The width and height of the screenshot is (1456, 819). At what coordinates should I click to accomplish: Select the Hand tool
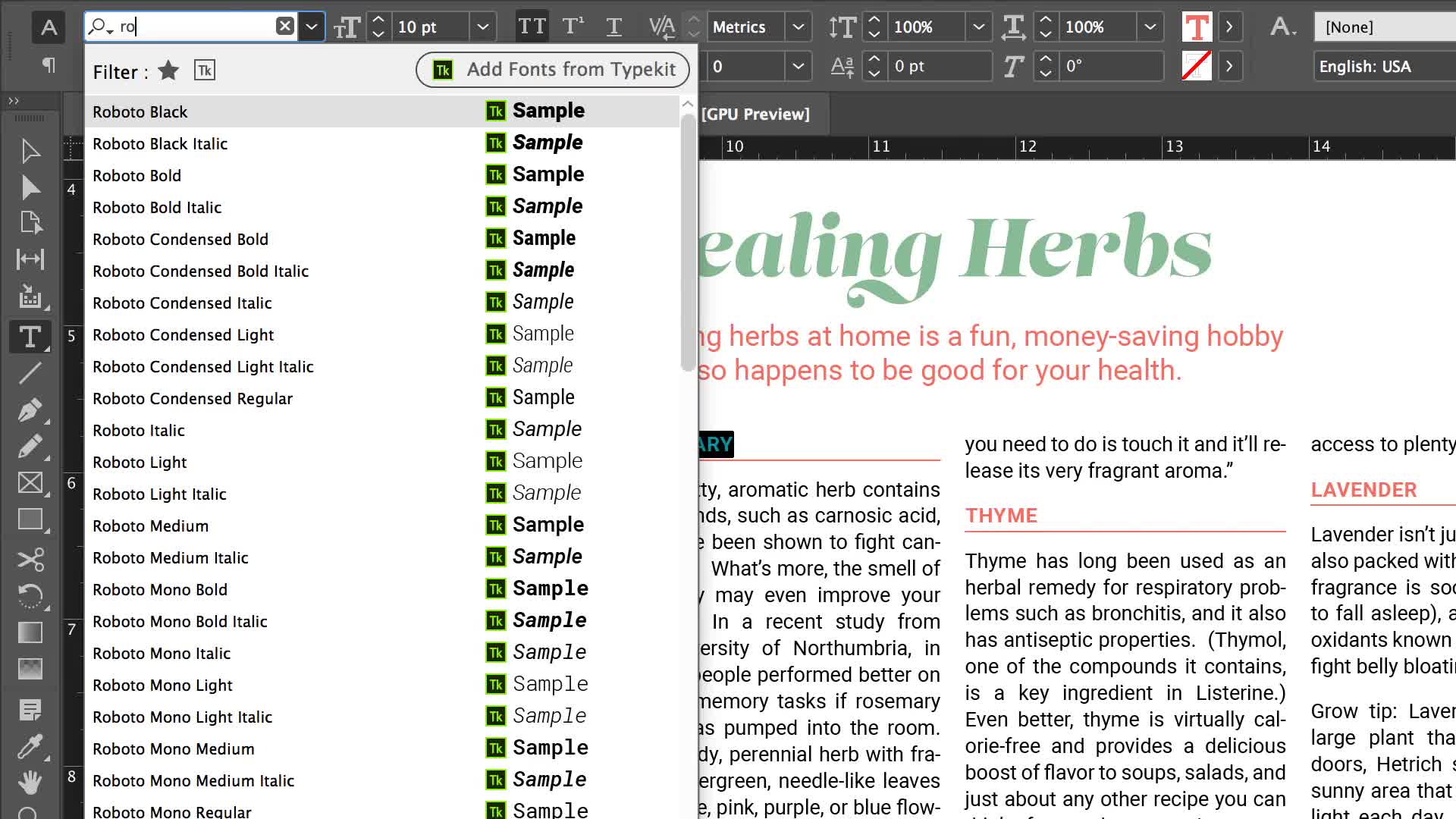(x=30, y=782)
